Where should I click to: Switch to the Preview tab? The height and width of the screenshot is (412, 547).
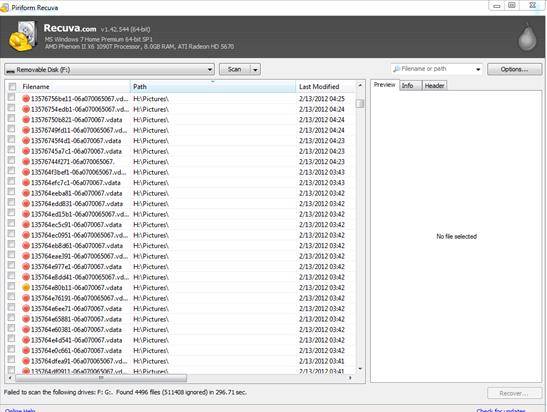384,85
